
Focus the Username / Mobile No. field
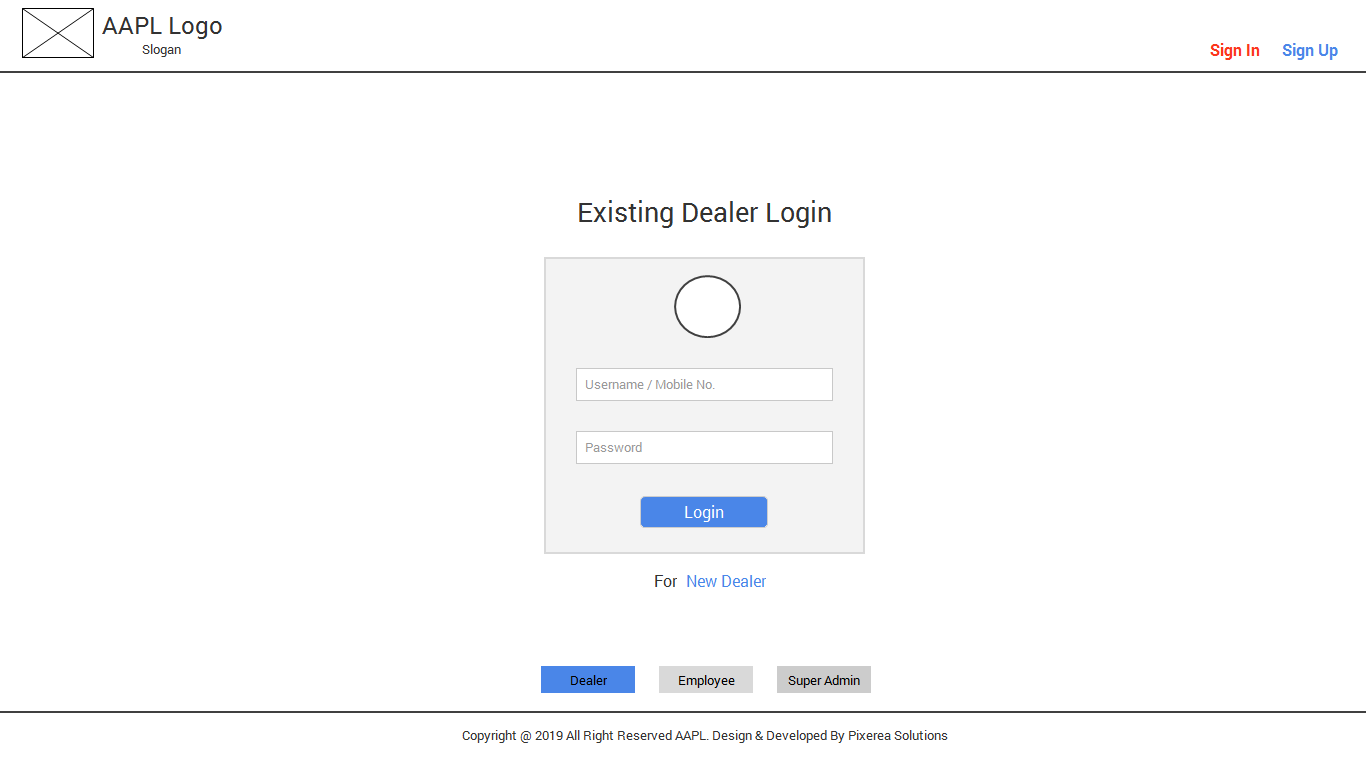click(x=704, y=384)
